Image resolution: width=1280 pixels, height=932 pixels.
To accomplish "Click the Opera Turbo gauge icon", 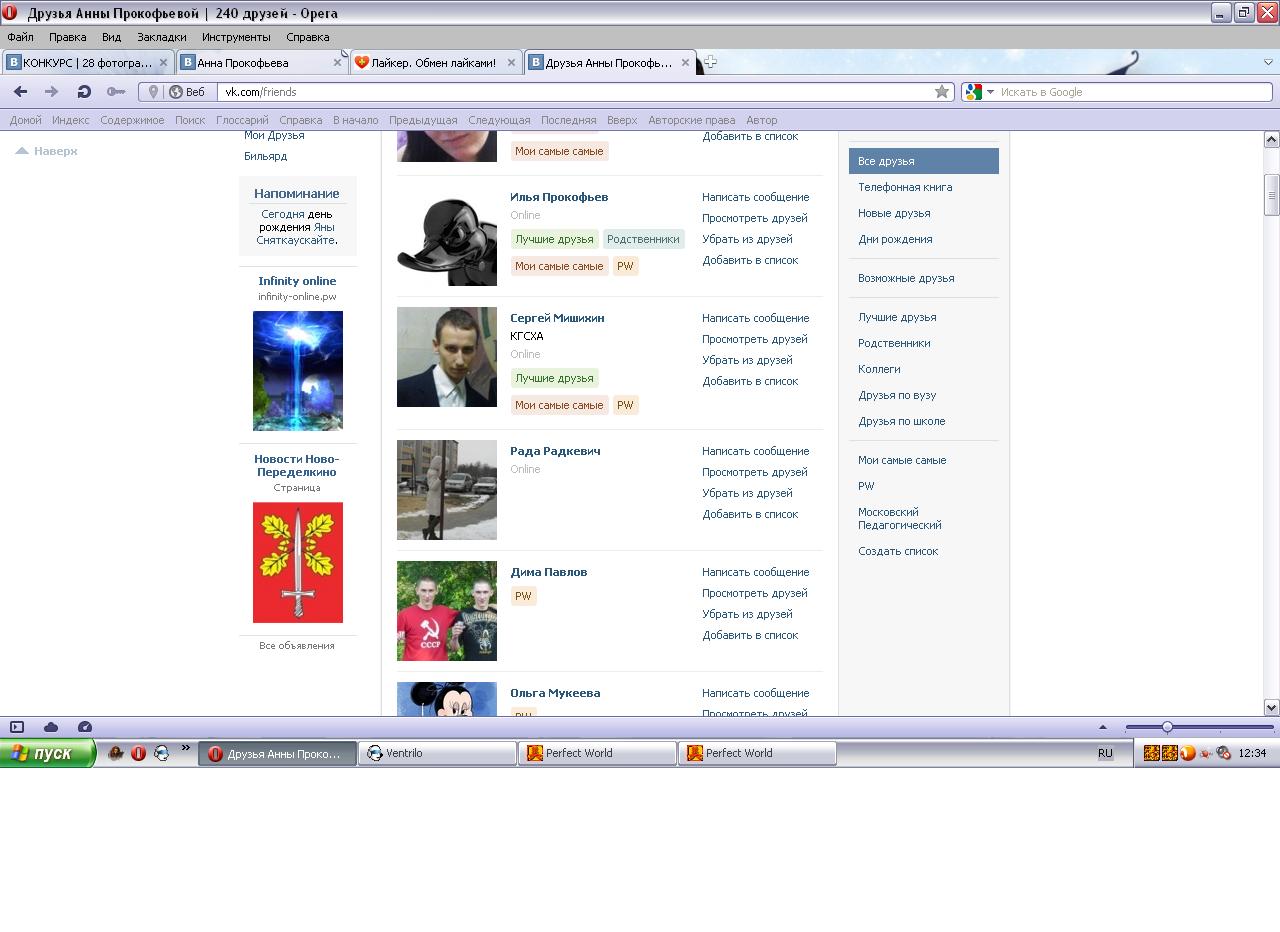I will click(x=85, y=727).
